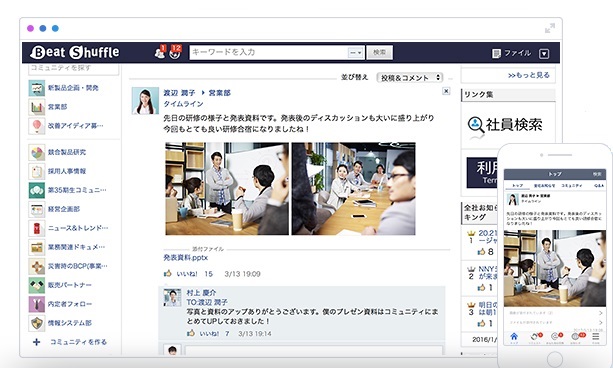Open the 投稿＆コメント sort dropdown
This screenshot has width=613, height=368.
pos(409,78)
